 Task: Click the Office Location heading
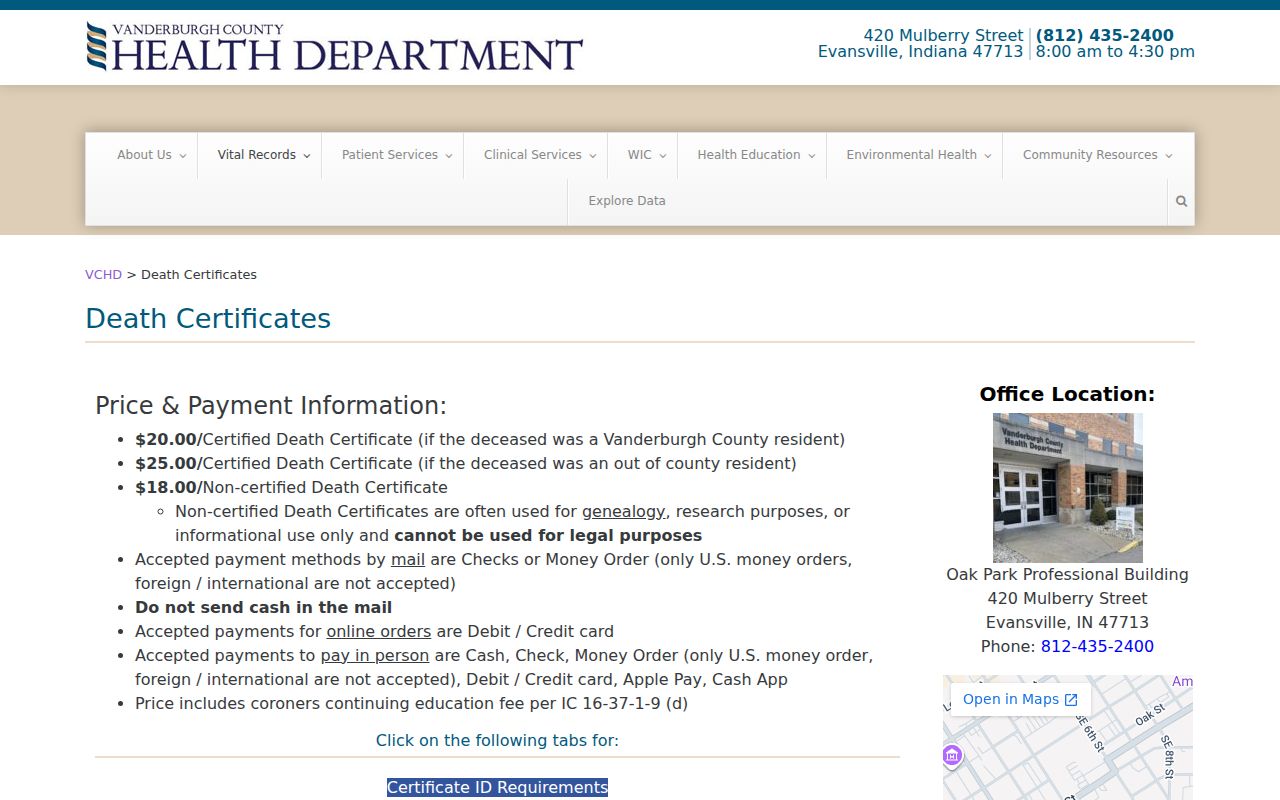click(1067, 394)
